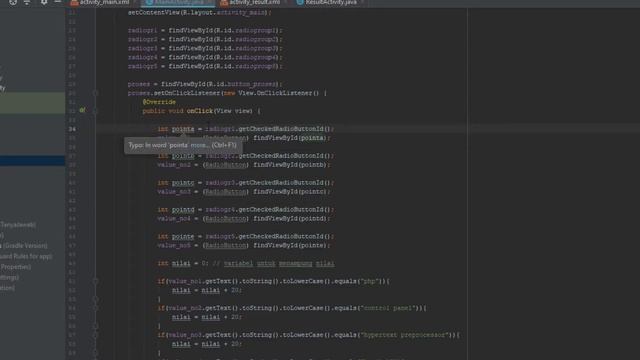Select the active MainActivity.java tab
Viewport: 640px width, 360px height.
click(x=178, y=2)
